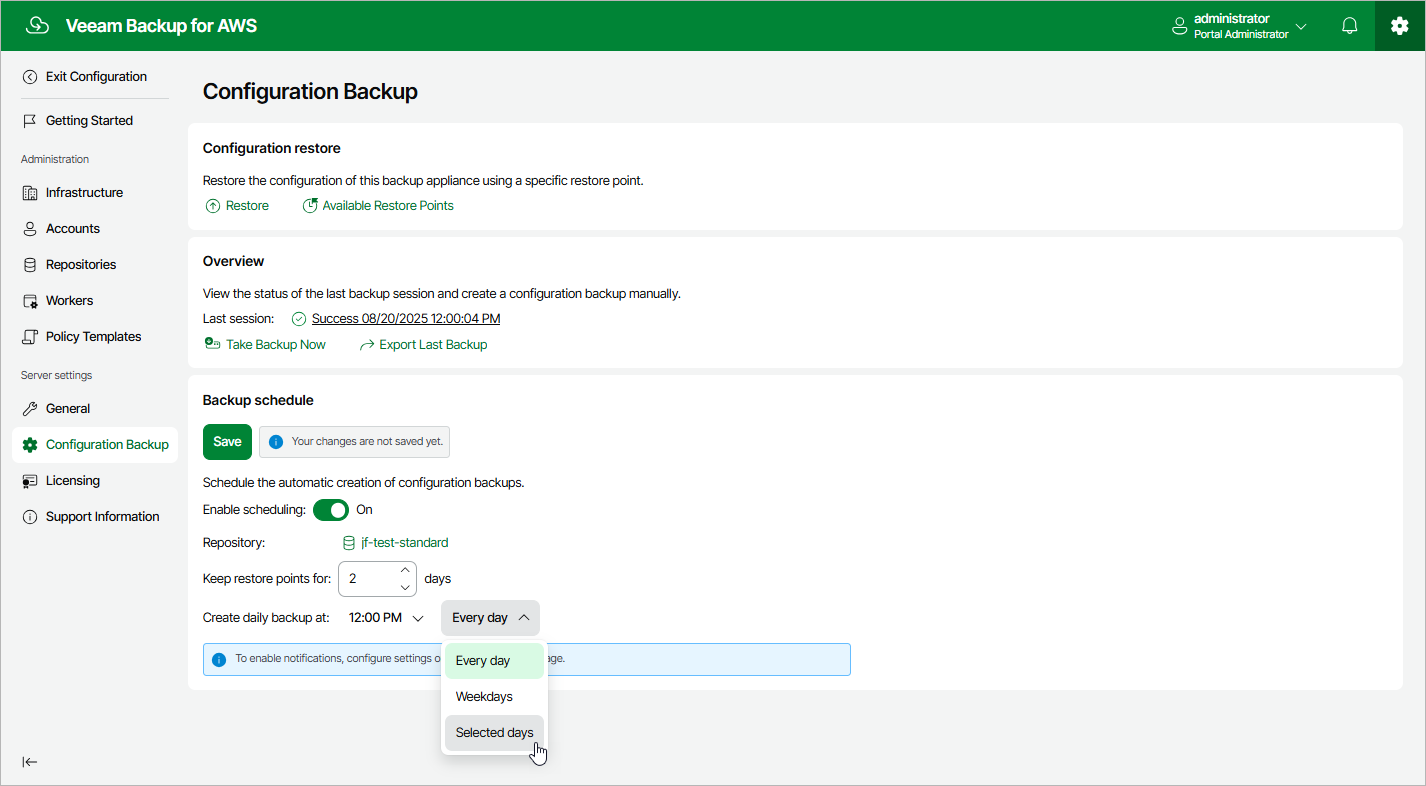This screenshot has width=1426, height=786.
Task: Collapse the sidebar with the arrow icon
Action: tap(30, 762)
